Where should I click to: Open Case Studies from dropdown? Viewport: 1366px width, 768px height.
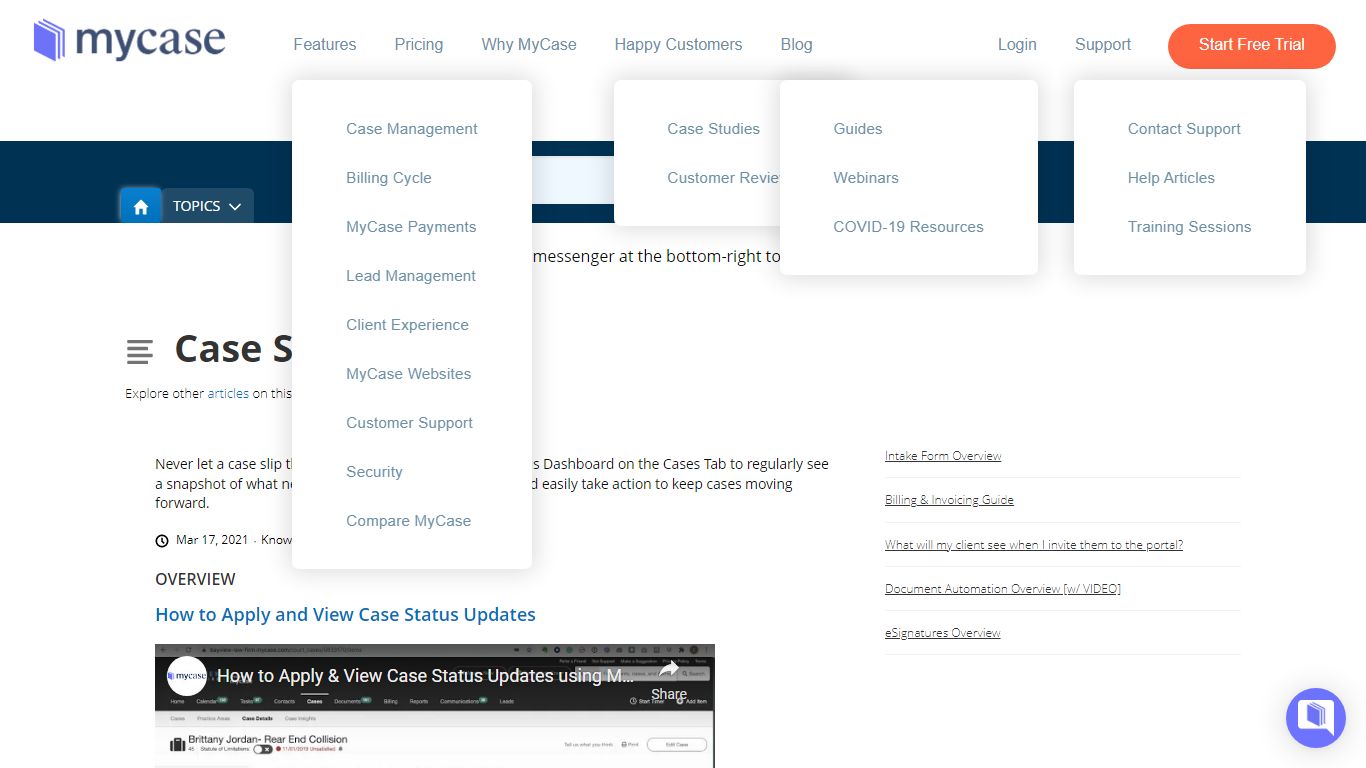pos(714,129)
